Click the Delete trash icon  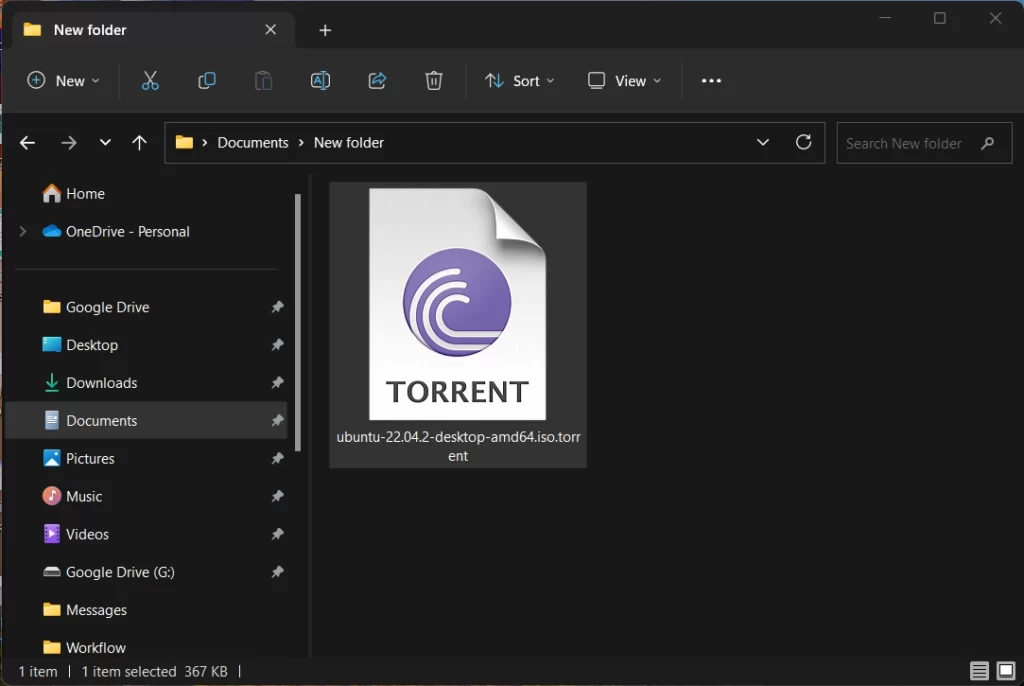(434, 80)
